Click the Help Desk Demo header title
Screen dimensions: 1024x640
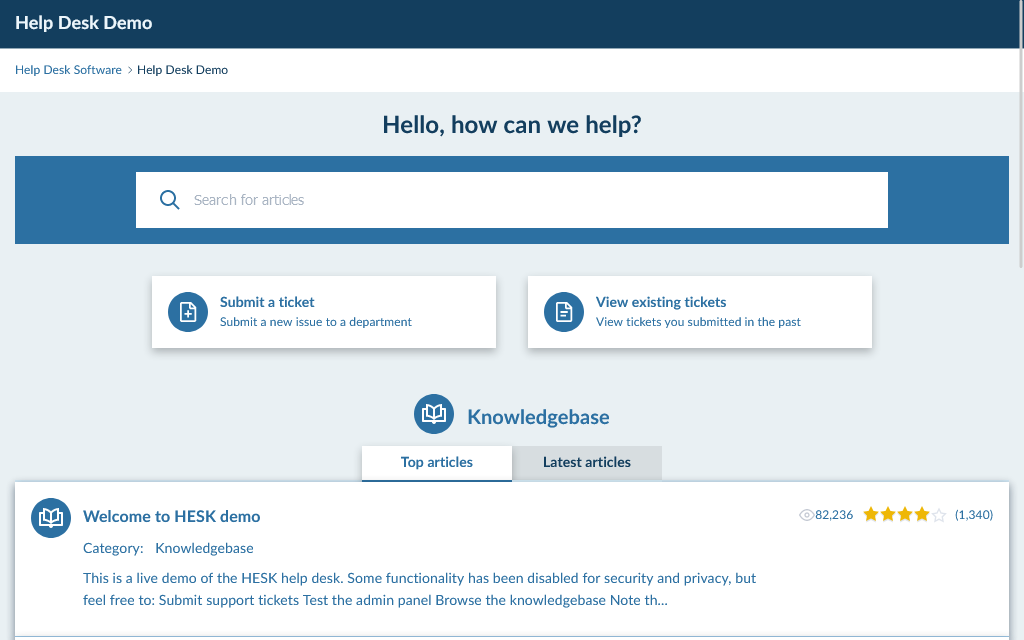click(x=84, y=23)
